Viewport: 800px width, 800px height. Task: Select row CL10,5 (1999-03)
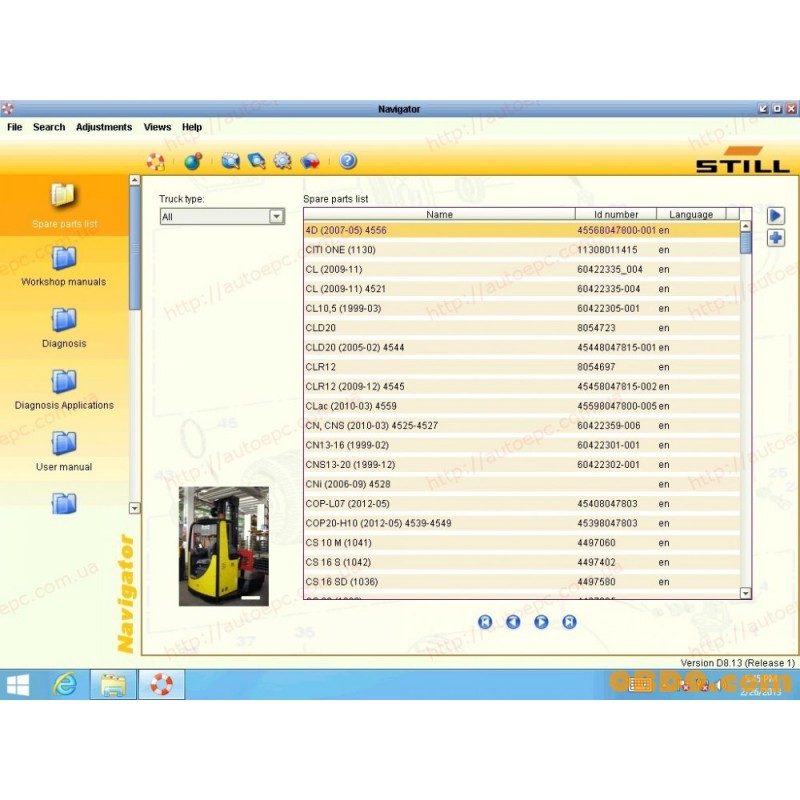[x=521, y=308]
